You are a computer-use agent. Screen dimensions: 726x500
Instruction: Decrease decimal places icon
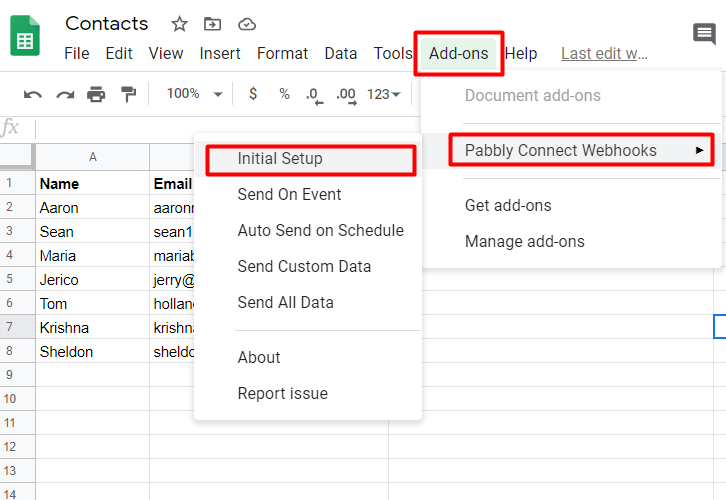point(314,95)
